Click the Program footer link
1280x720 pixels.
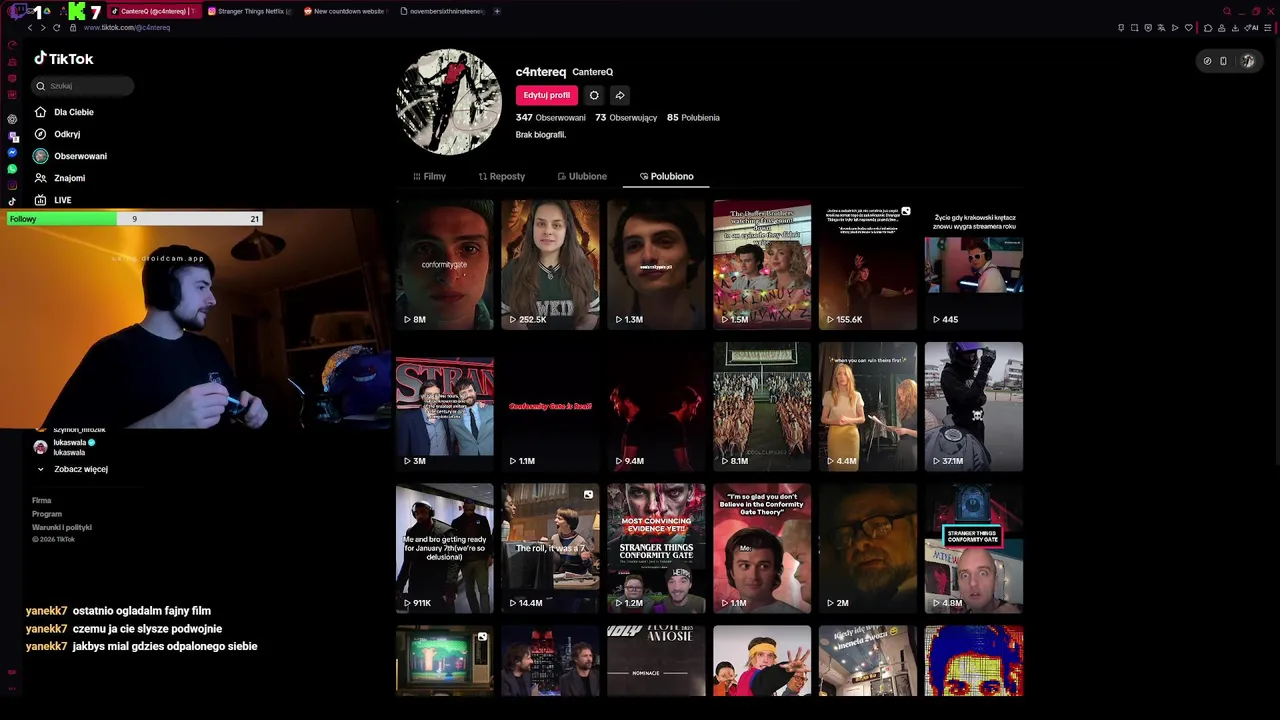click(x=47, y=514)
